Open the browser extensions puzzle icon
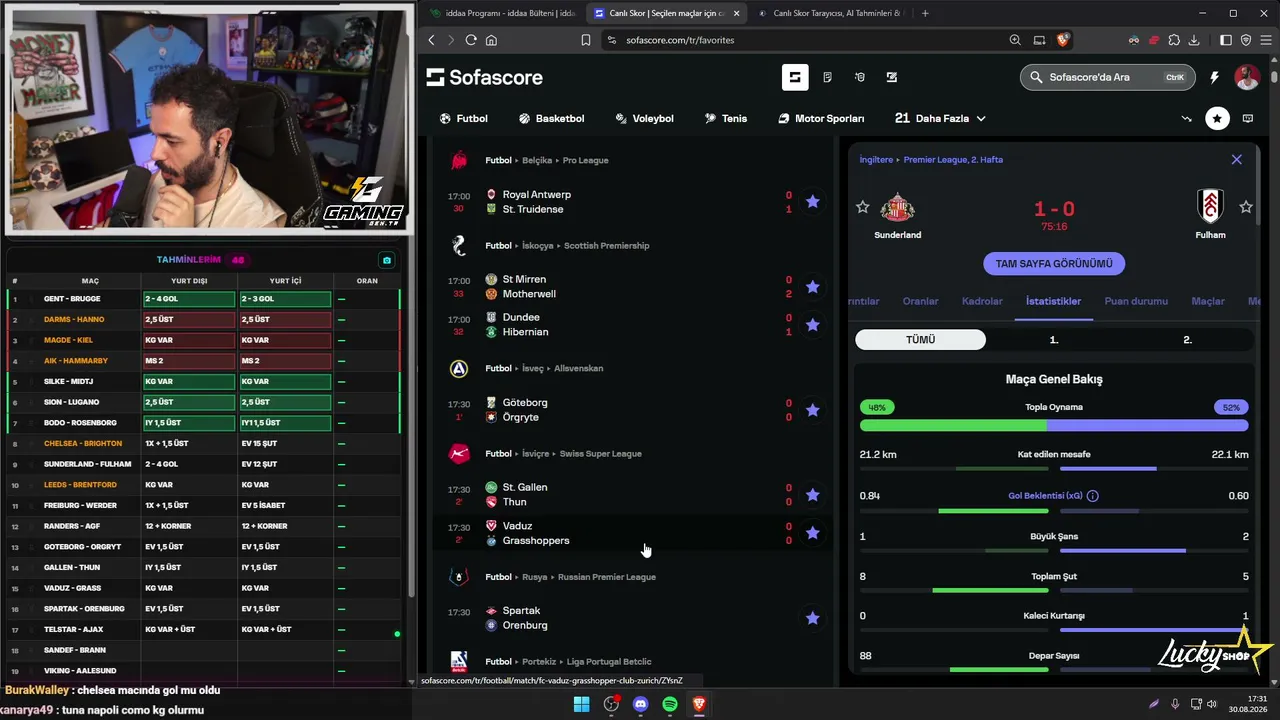The image size is (1280, 720). click(1173, 40)
